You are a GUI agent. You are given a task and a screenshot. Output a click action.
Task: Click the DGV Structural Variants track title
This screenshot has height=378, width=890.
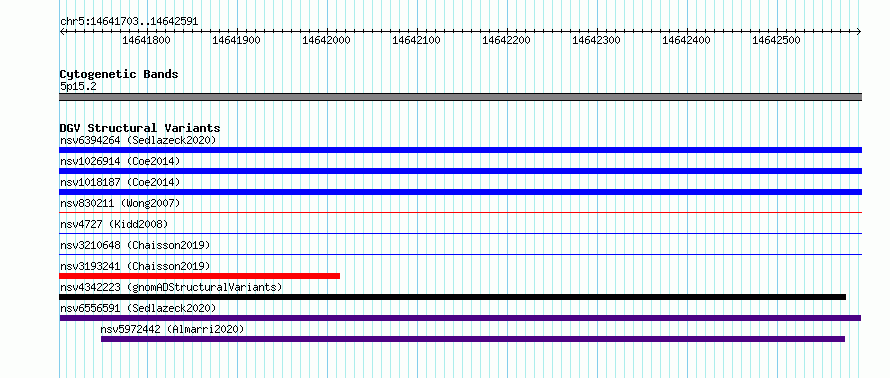pos(140,128)
